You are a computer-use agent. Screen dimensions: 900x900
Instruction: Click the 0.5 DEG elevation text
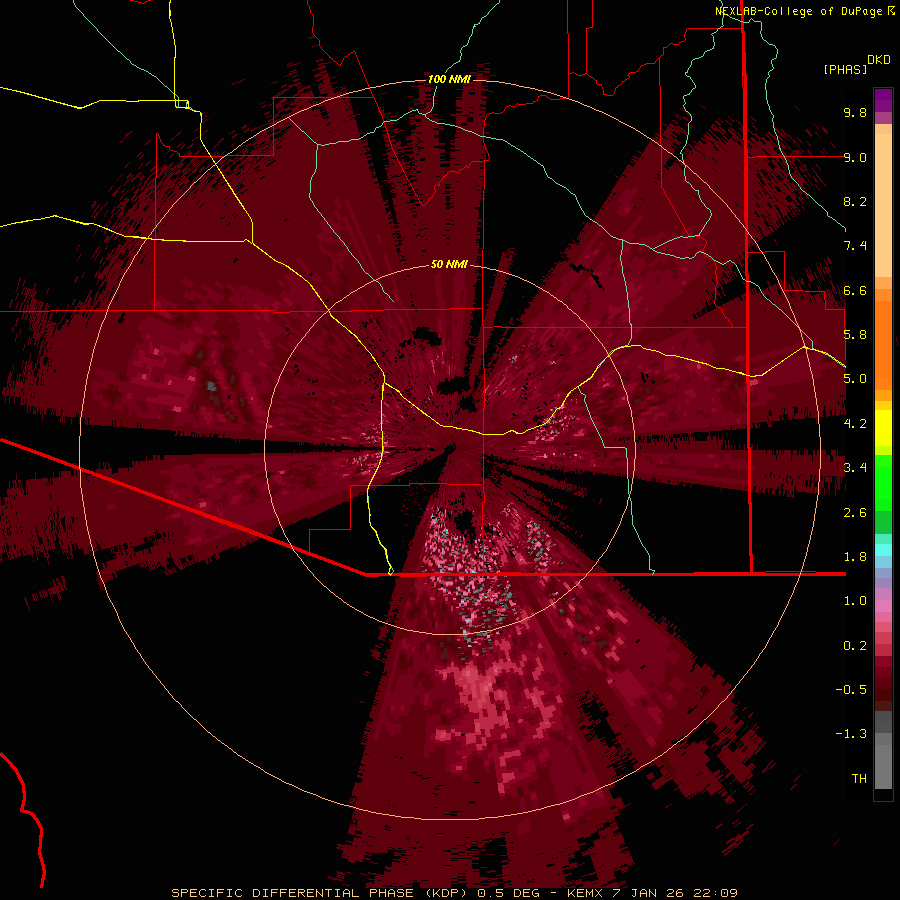coord(509,893)
